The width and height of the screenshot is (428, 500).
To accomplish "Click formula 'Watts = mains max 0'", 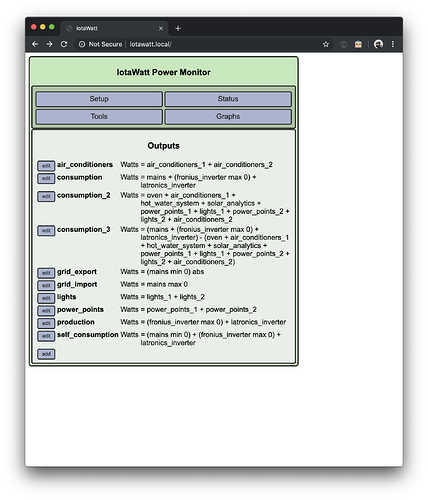I will (x=154, y=284).
